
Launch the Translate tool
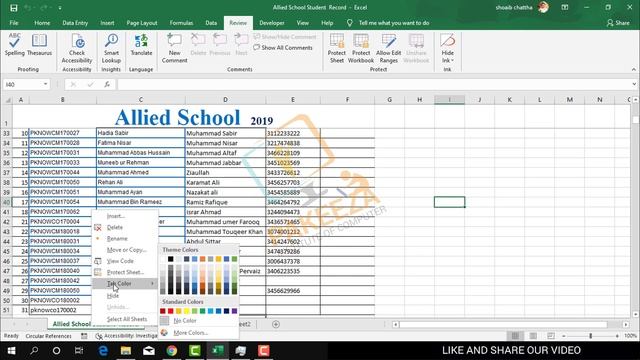click(141, 45)
